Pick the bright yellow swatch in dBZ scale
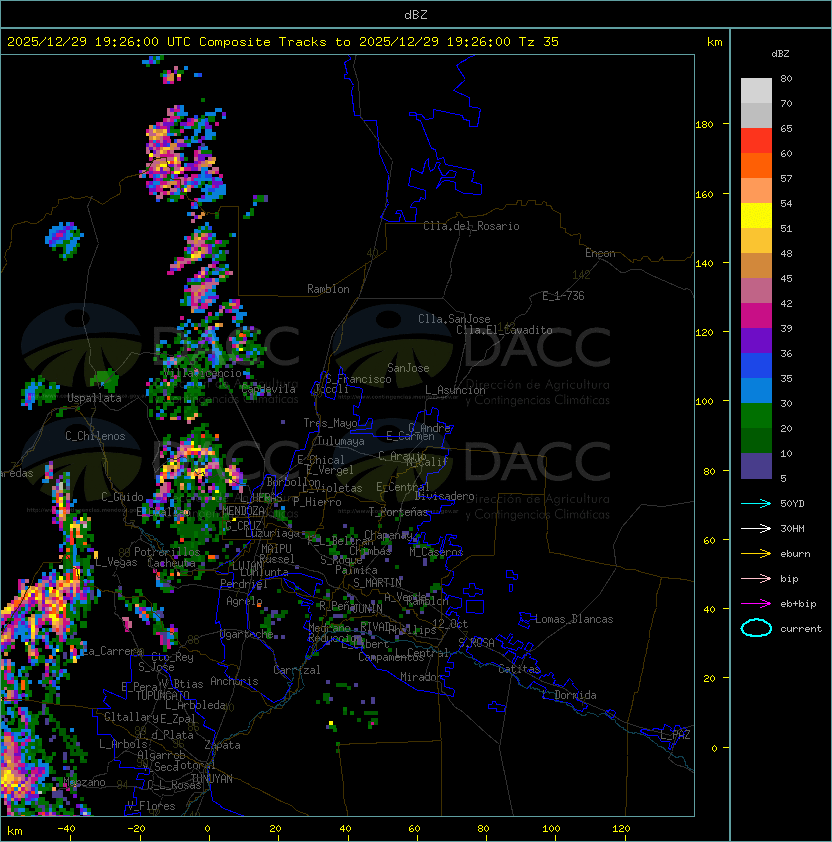 [x=756, y=216]
